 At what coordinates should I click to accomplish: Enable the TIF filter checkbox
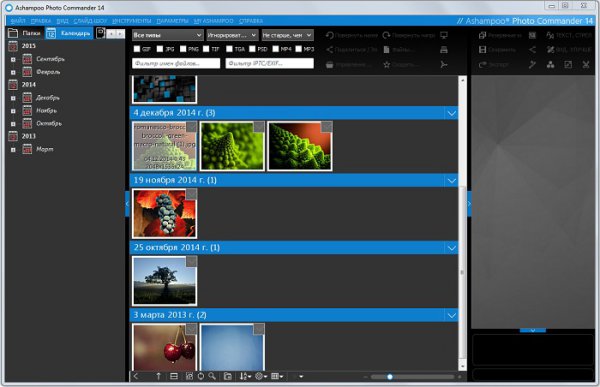click(x=206, y=49)
